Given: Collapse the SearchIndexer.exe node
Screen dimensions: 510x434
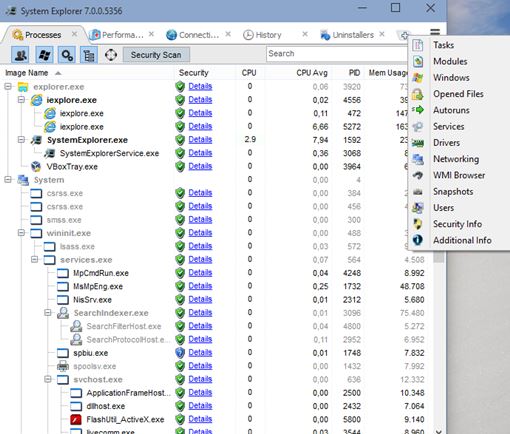Looking at the screenshot, I should [x=48, y=313].
